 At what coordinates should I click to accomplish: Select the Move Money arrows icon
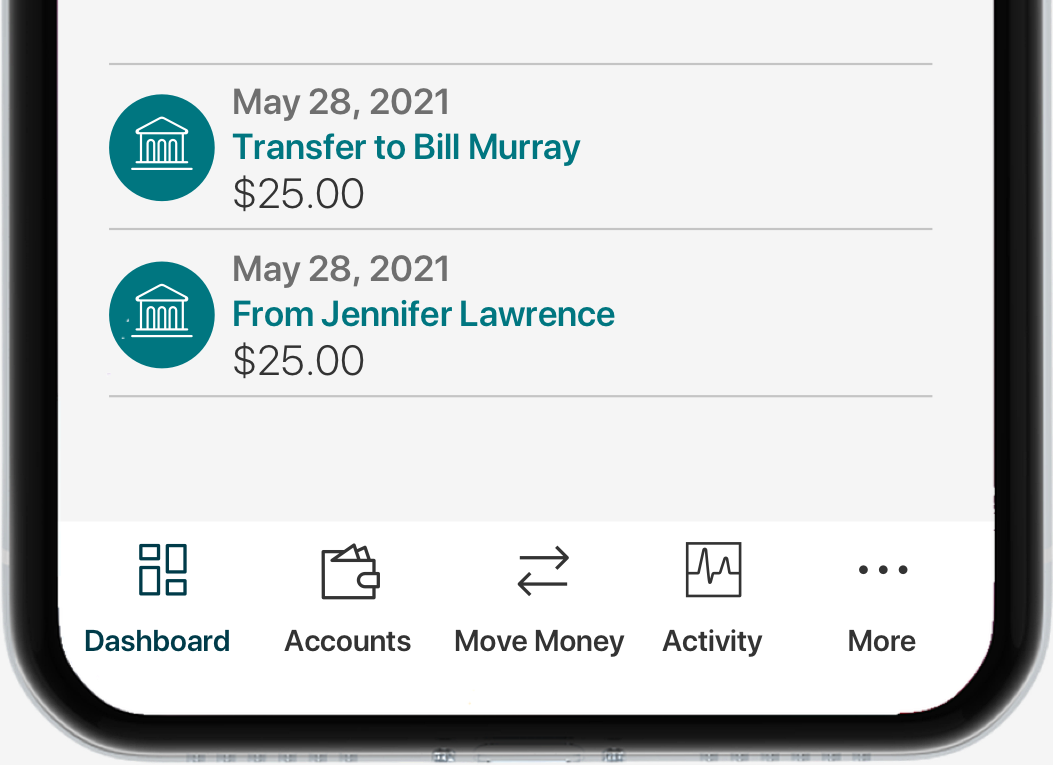point(543,570)
